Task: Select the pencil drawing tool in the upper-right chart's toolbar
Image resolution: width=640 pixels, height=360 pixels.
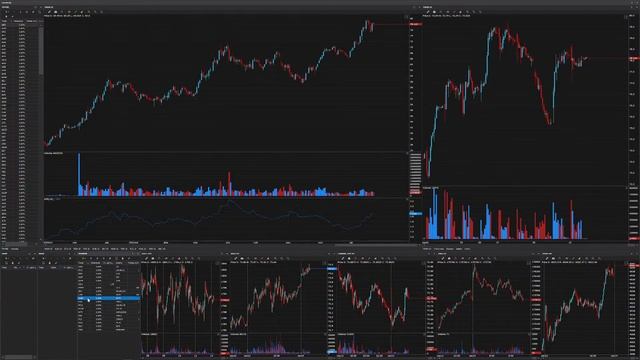Action: (428, 12)
